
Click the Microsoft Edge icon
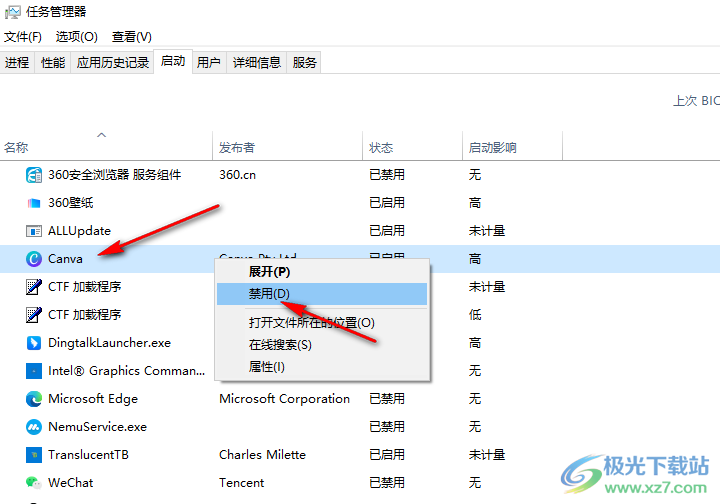point(34,399)
